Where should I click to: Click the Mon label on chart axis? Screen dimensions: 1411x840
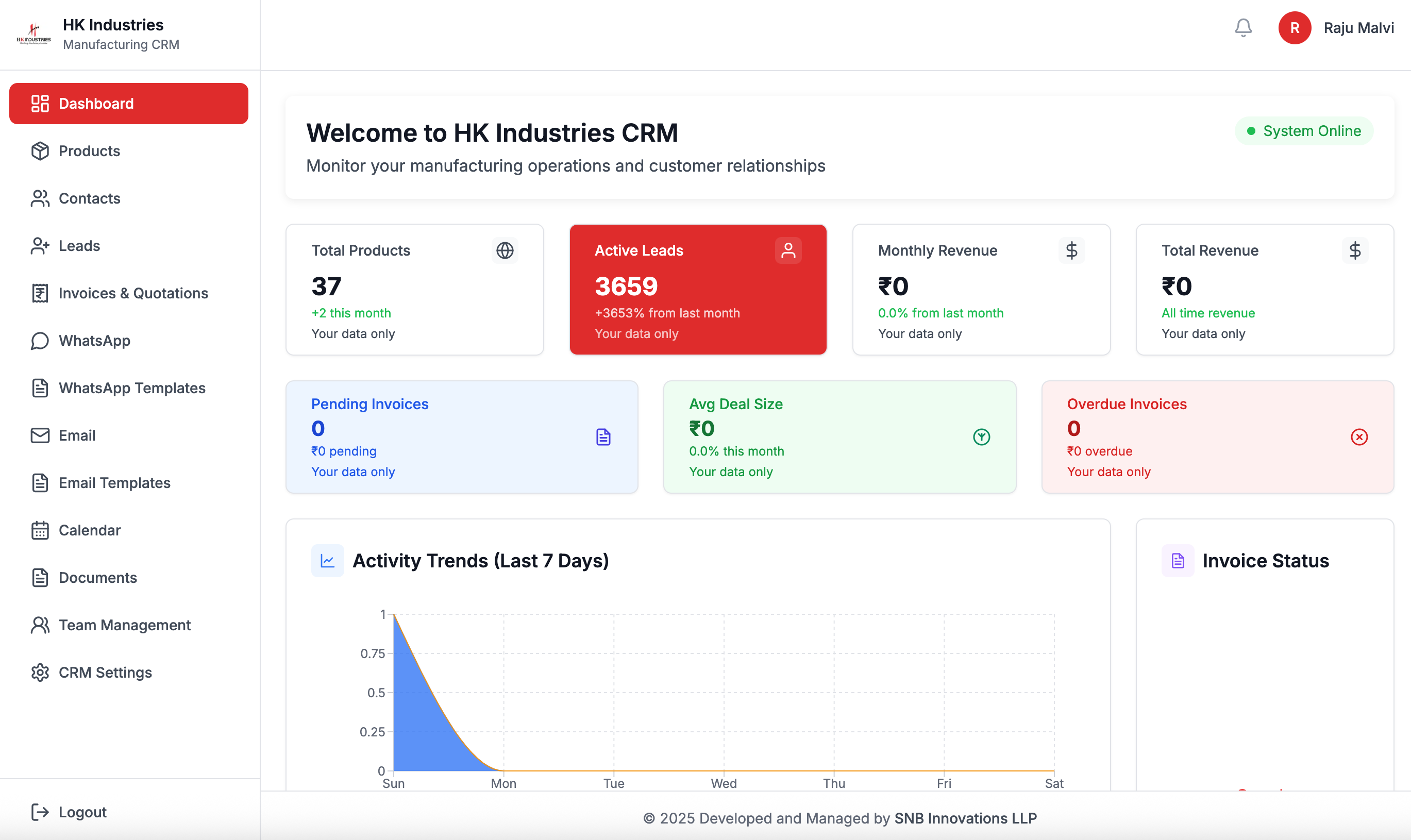click(503, 783)
